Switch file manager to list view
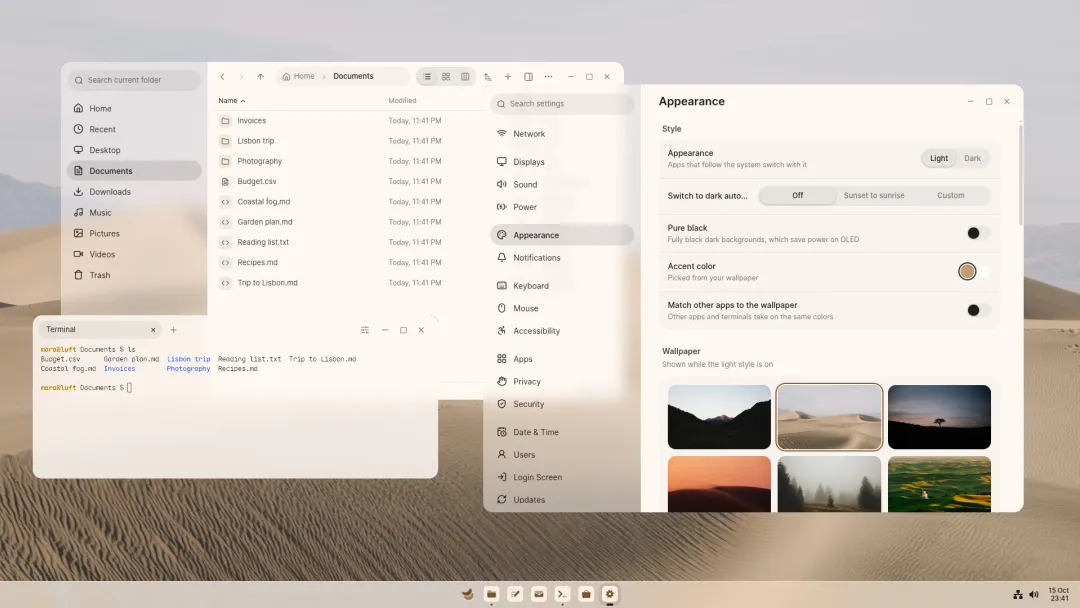The image size is (1080, 608). coord(427,76)
